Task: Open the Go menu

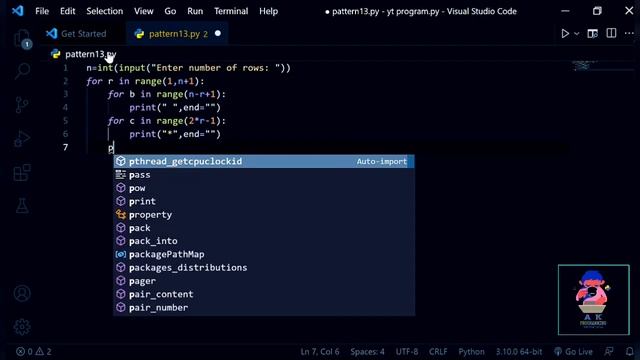Action: point(170,11)
